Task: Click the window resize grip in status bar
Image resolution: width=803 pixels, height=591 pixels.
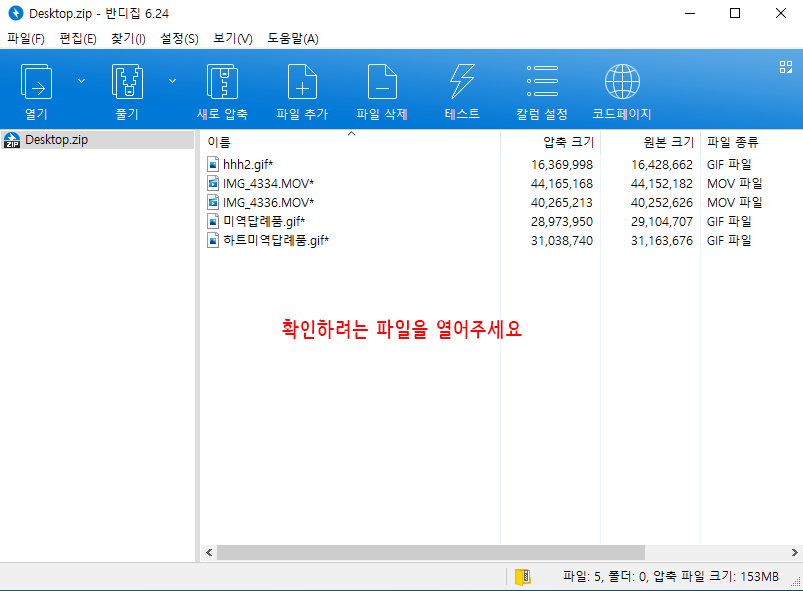Action: (x=796, y=582)
